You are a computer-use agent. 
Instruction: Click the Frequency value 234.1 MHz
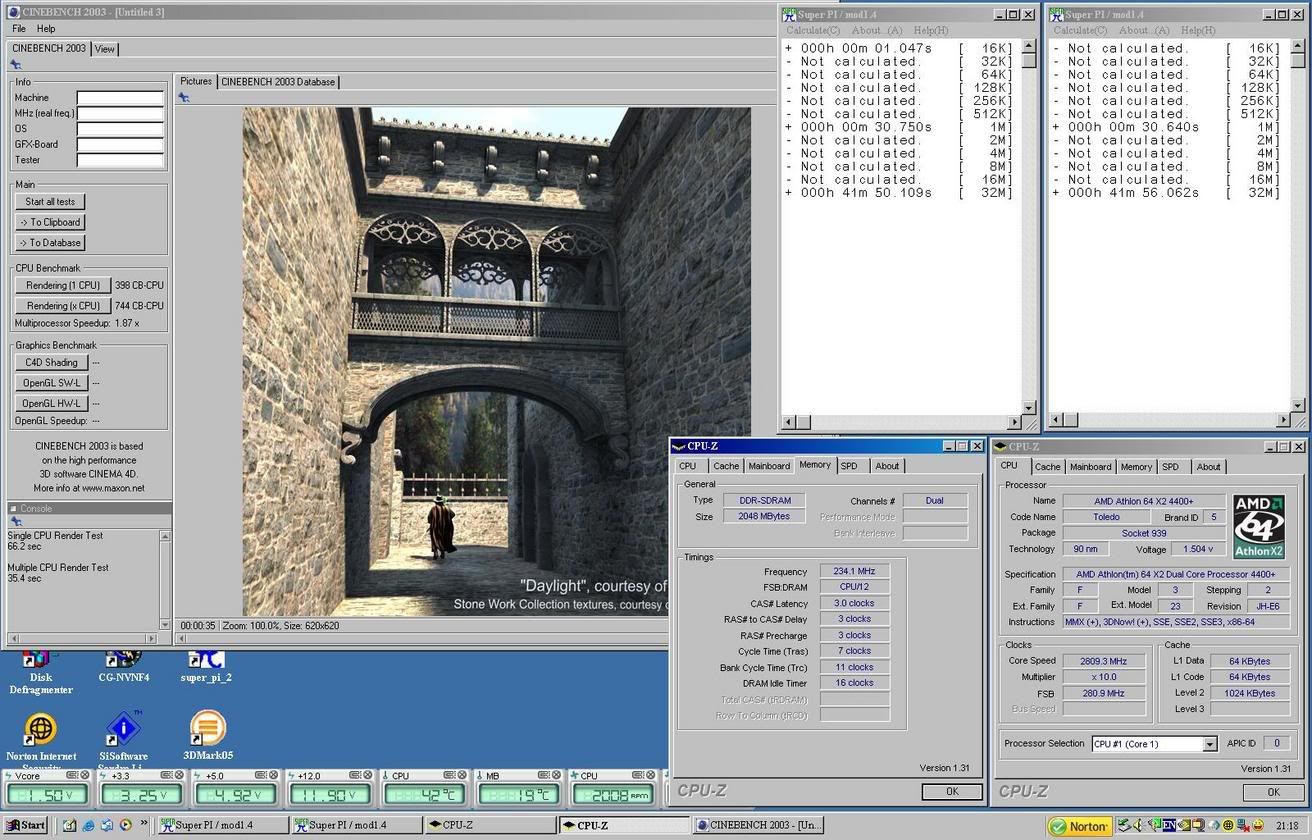pos(855,571)
